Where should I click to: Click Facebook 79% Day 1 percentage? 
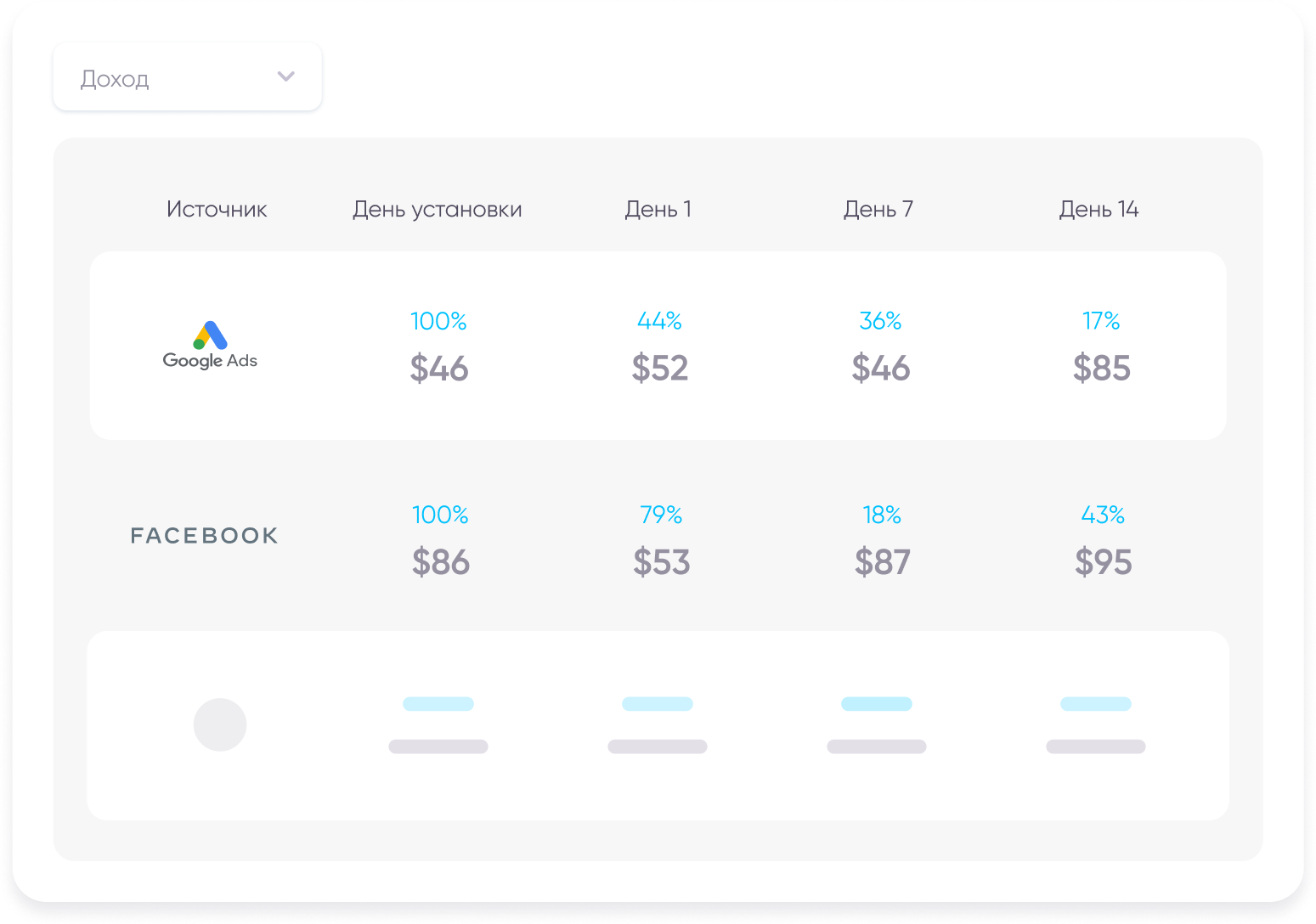[661, 515]
